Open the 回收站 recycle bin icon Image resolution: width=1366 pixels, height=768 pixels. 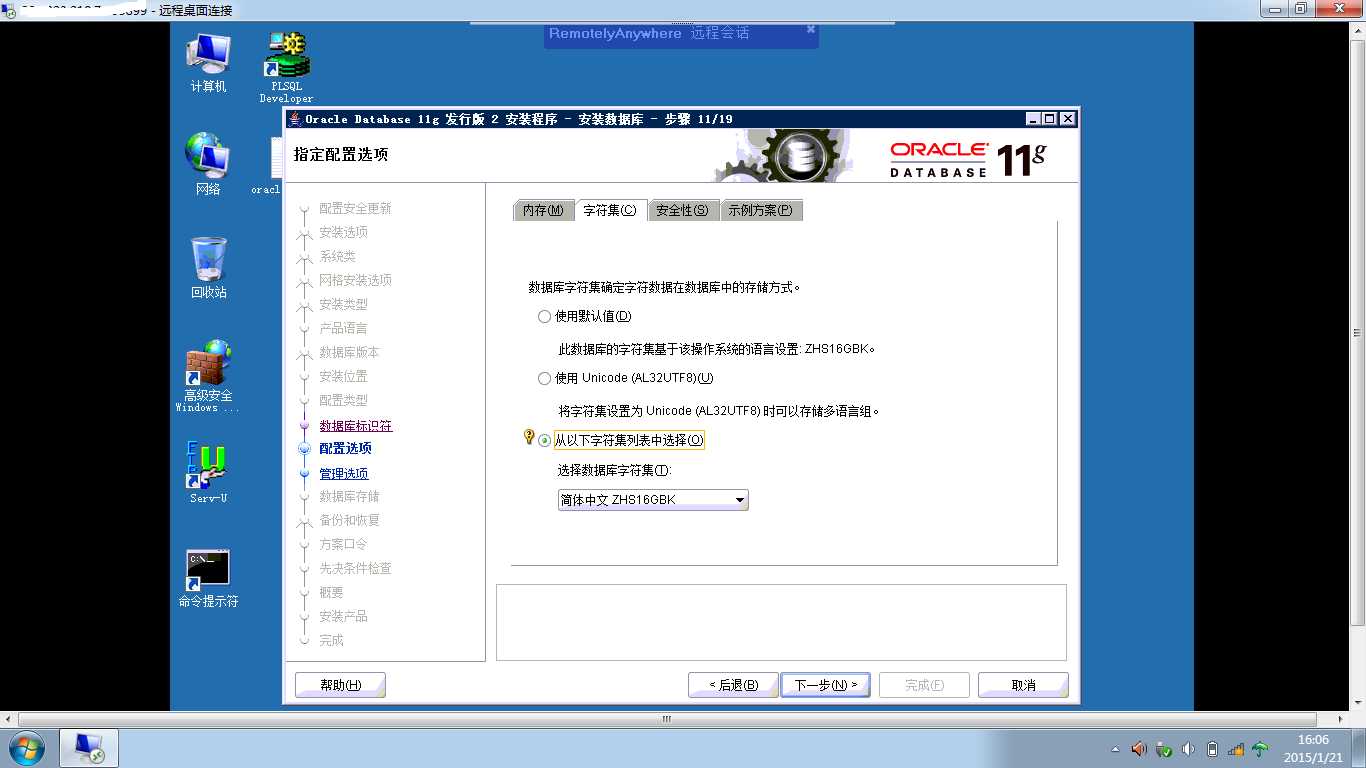click(x=208, y=267)
